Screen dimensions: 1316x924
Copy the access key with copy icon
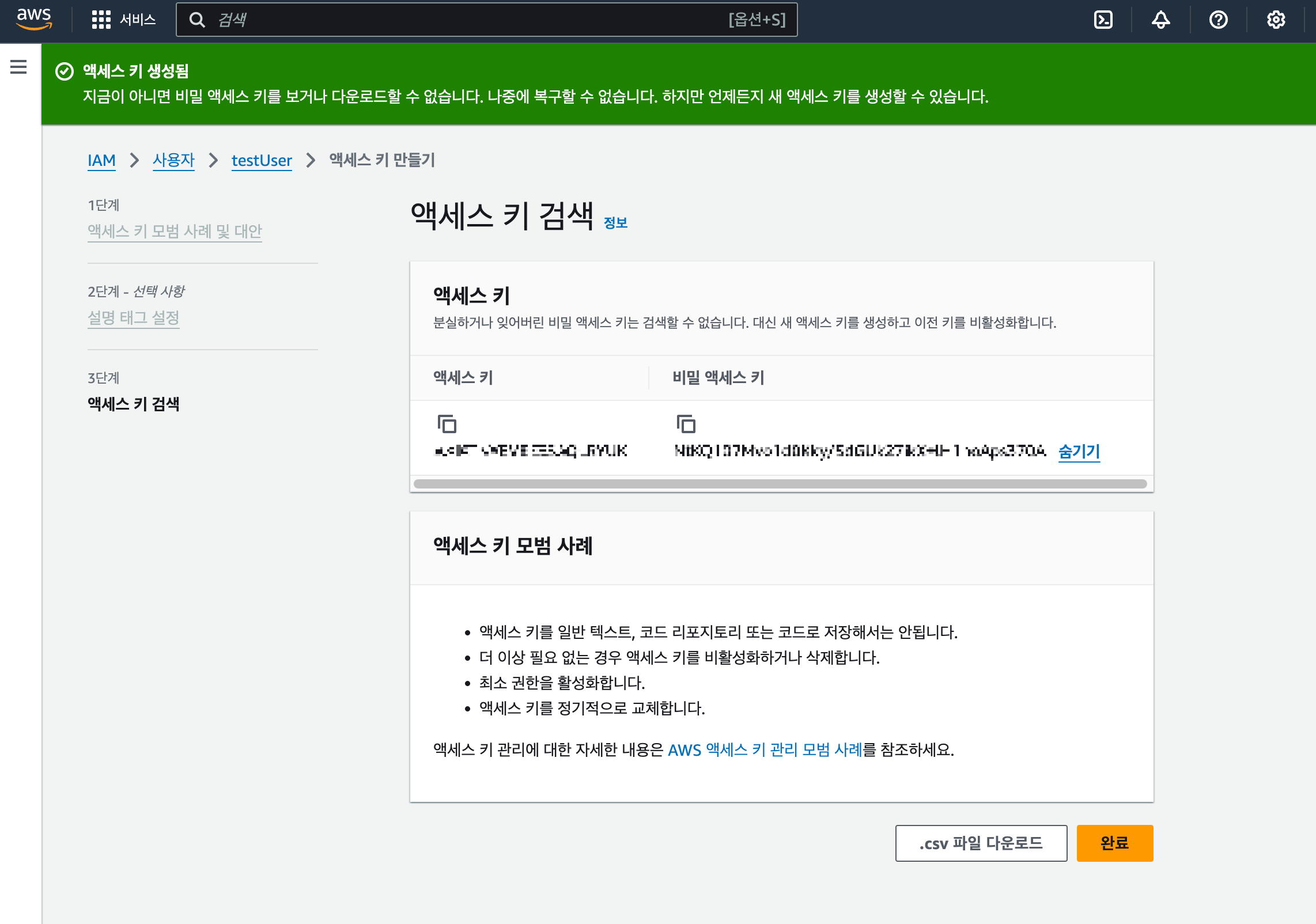pos(447,424)
